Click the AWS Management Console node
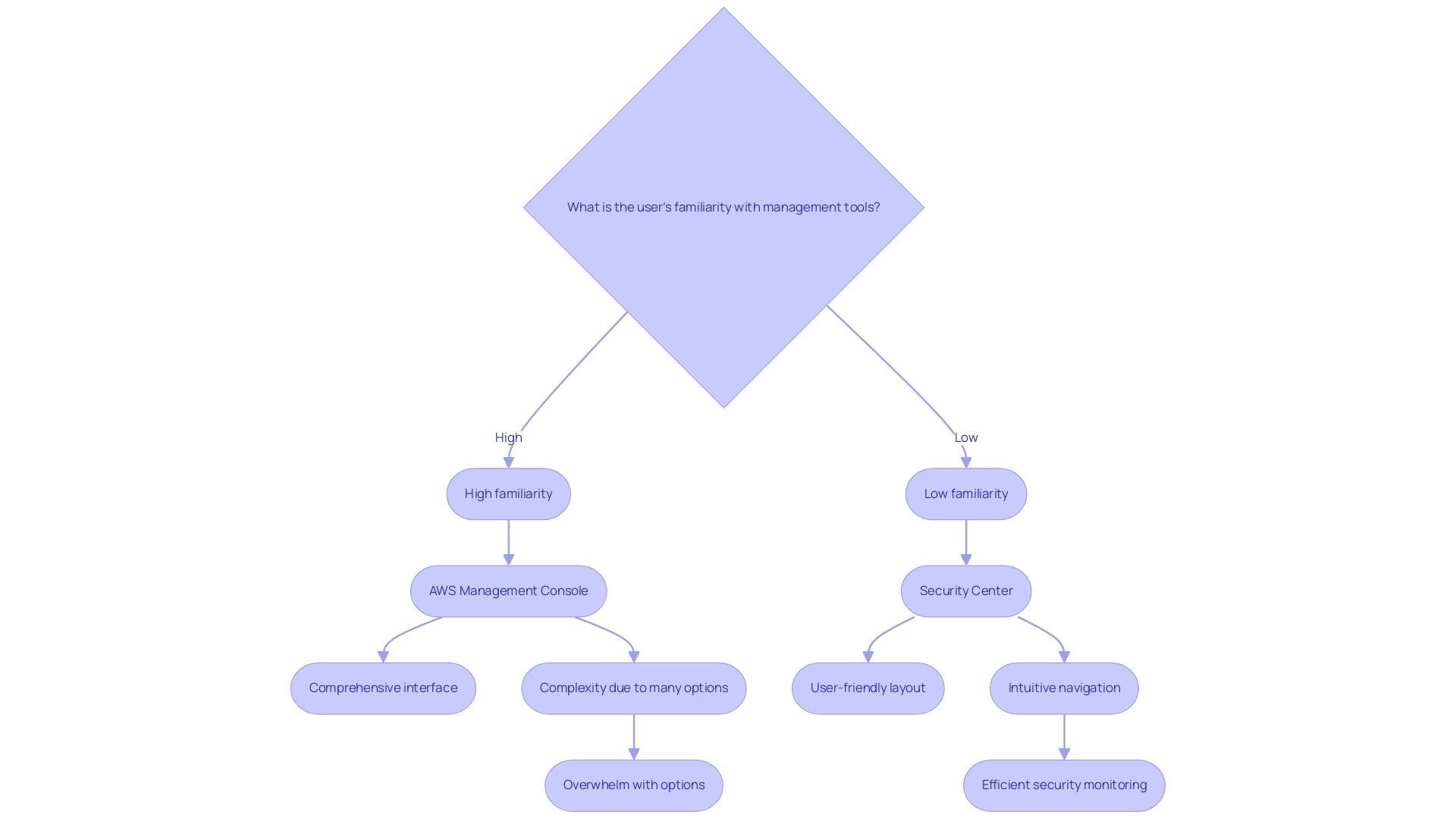 click(508, 590)
